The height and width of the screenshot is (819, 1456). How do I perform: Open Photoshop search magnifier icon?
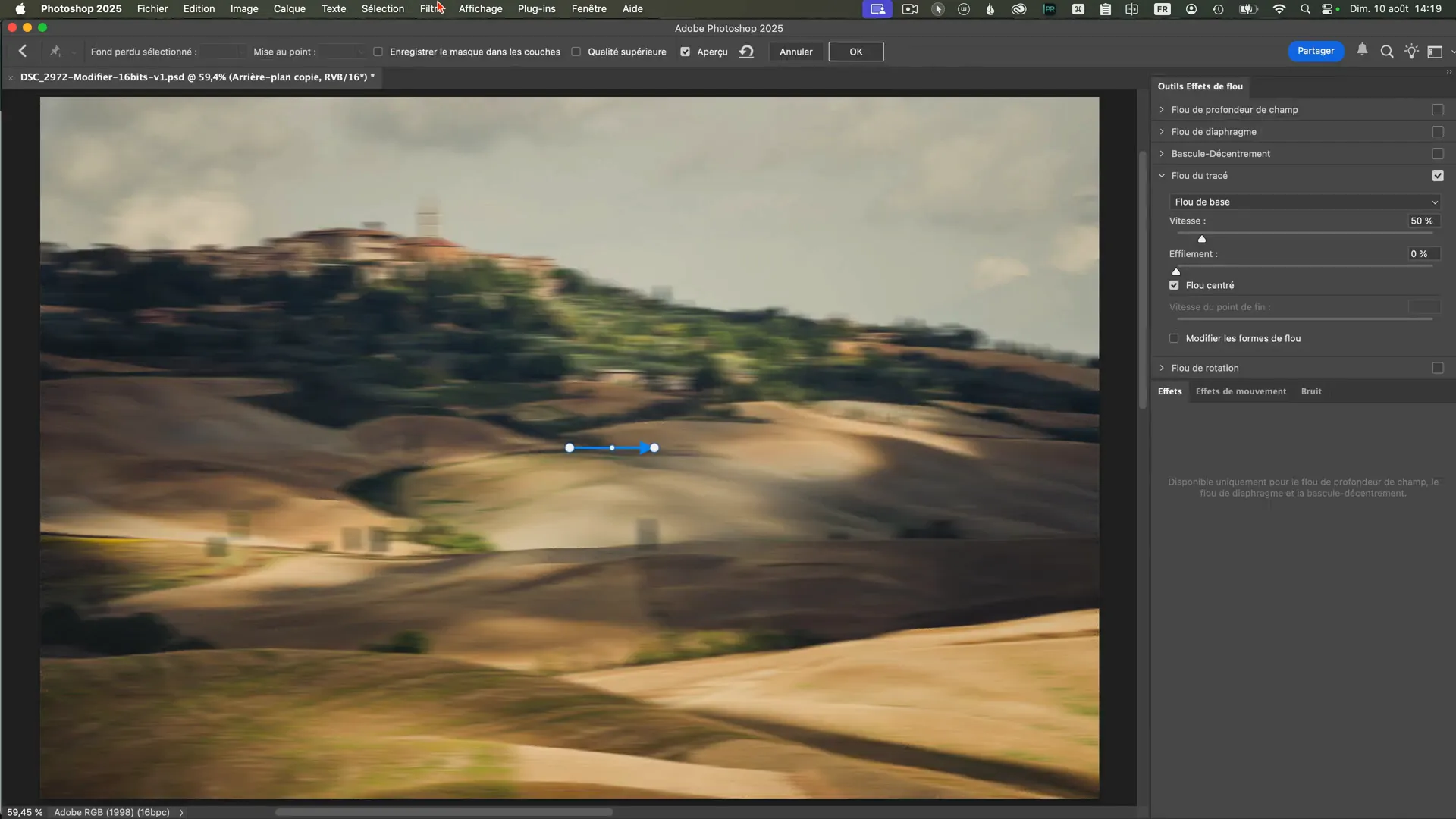(x=1386, y=51)
